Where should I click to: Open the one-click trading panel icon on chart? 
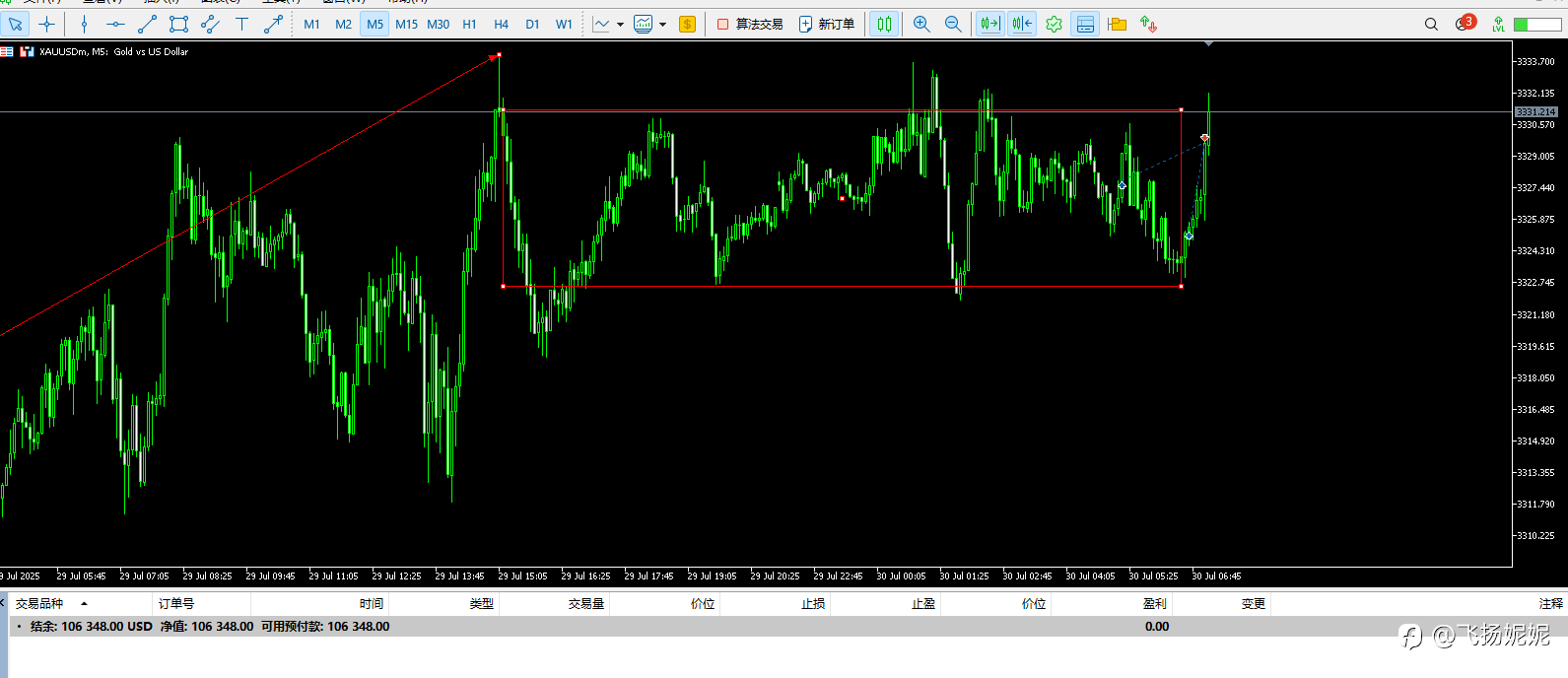pyautogui.click(x=6, y=51)
